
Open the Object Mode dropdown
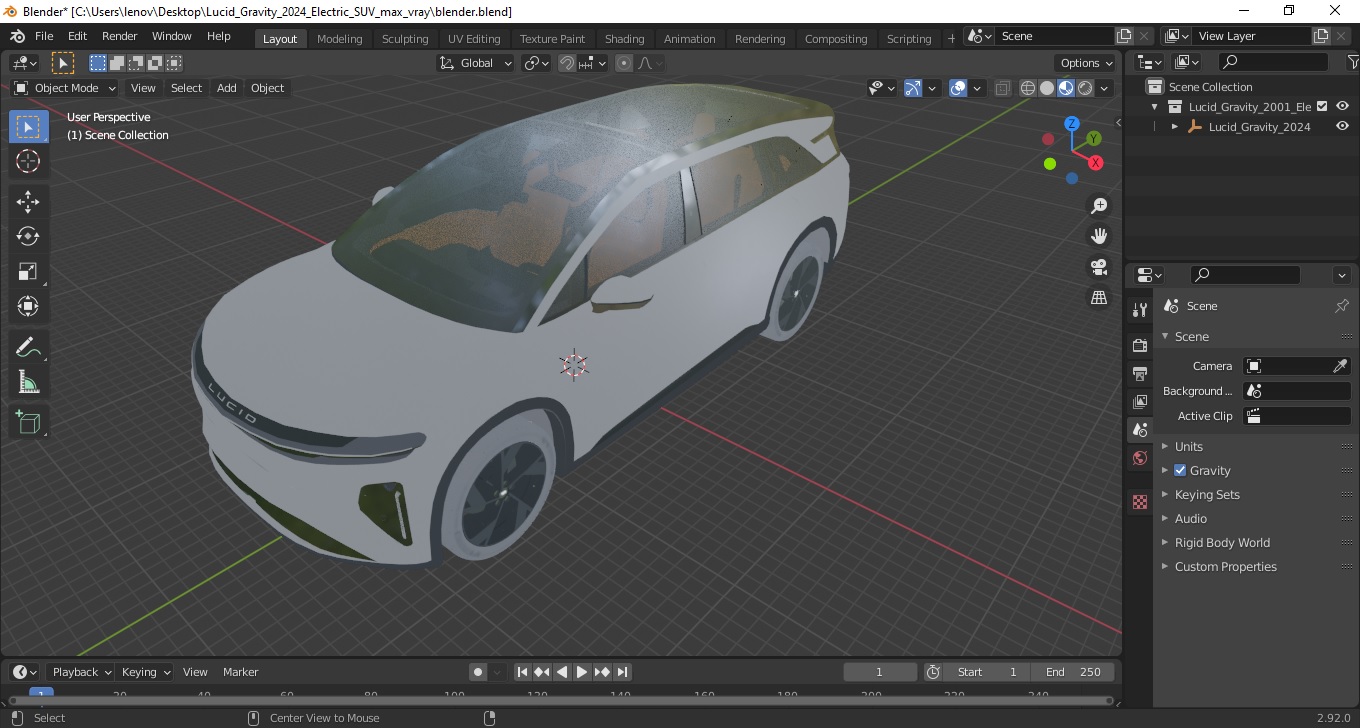pos(64,88)
